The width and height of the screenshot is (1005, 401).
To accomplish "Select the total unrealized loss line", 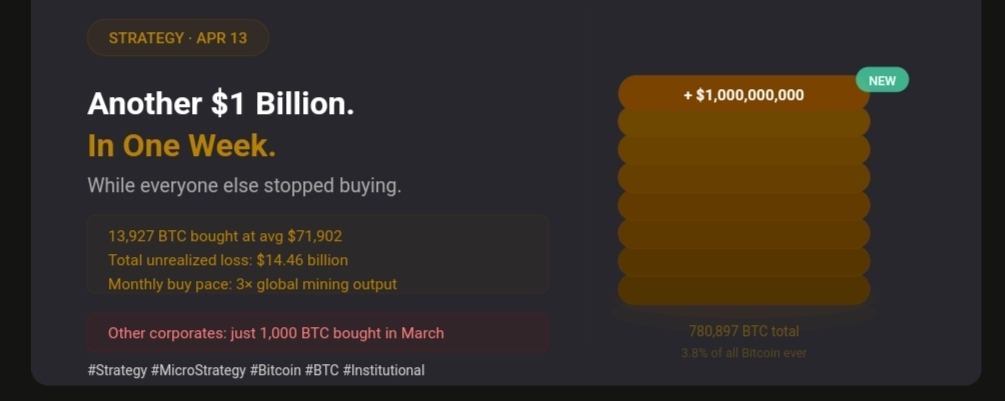I will tap(228, 260).
